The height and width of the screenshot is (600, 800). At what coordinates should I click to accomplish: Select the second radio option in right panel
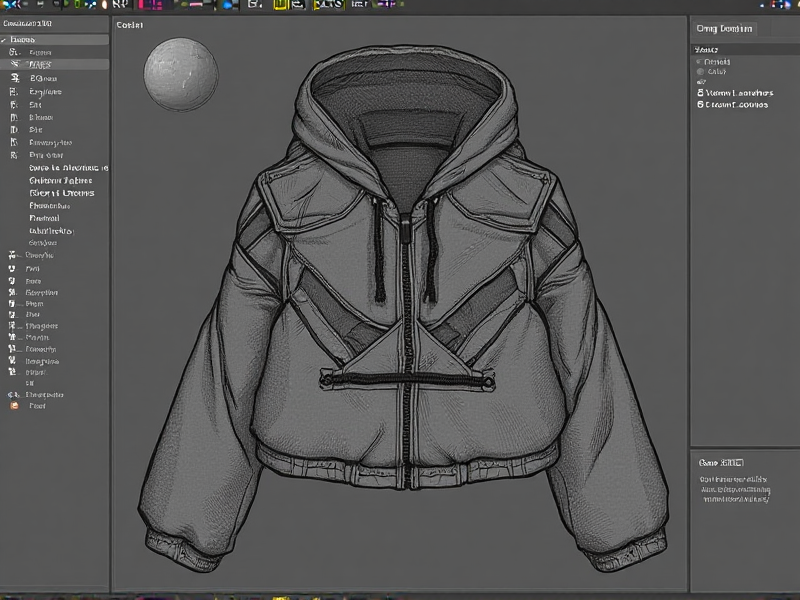click(x=699, y=72)
